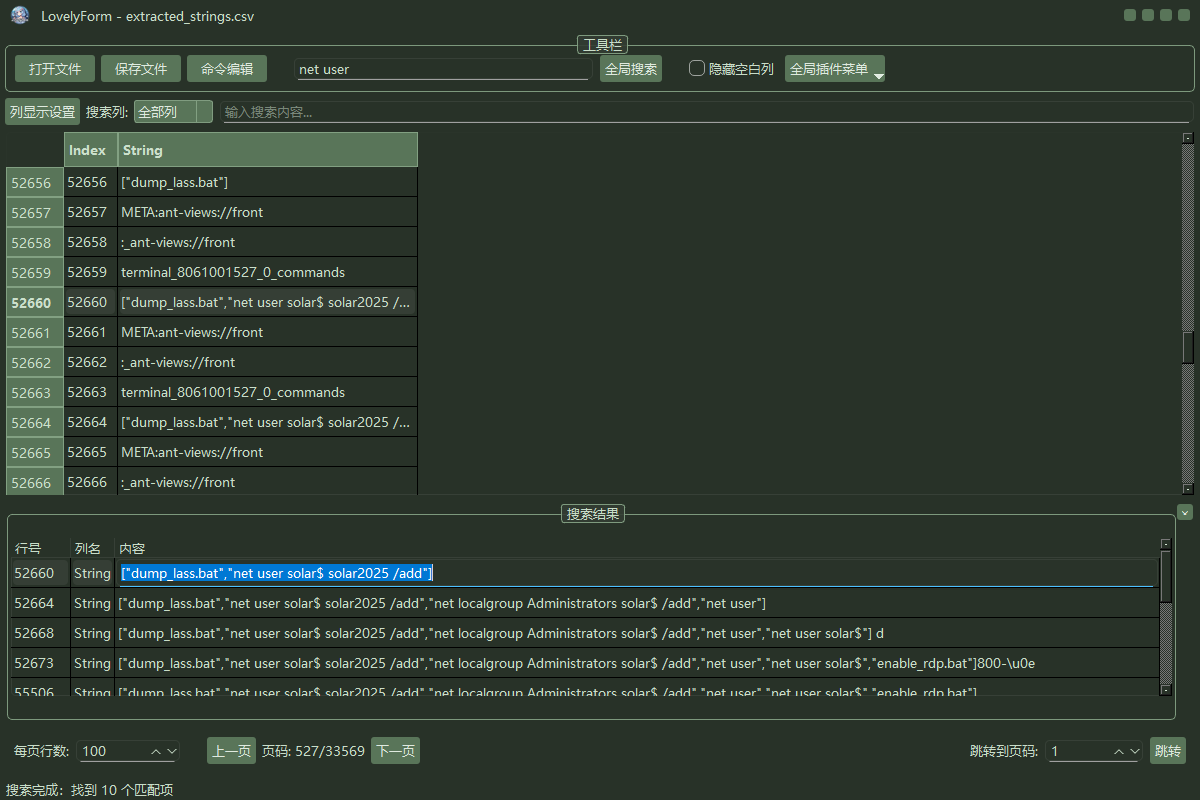Click the 保存文件 button
This screenshot has height=800, width=1200.
pos(141,69)
